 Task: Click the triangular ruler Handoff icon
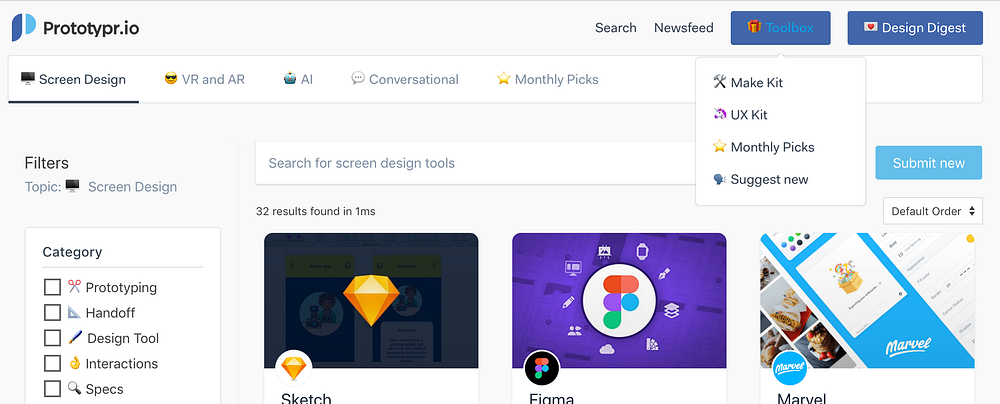(x=75, y=312)
